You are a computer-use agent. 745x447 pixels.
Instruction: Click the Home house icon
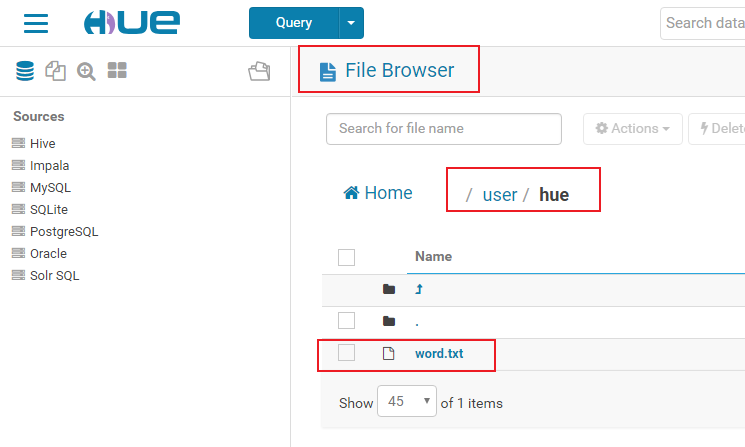tap(352, 192)
